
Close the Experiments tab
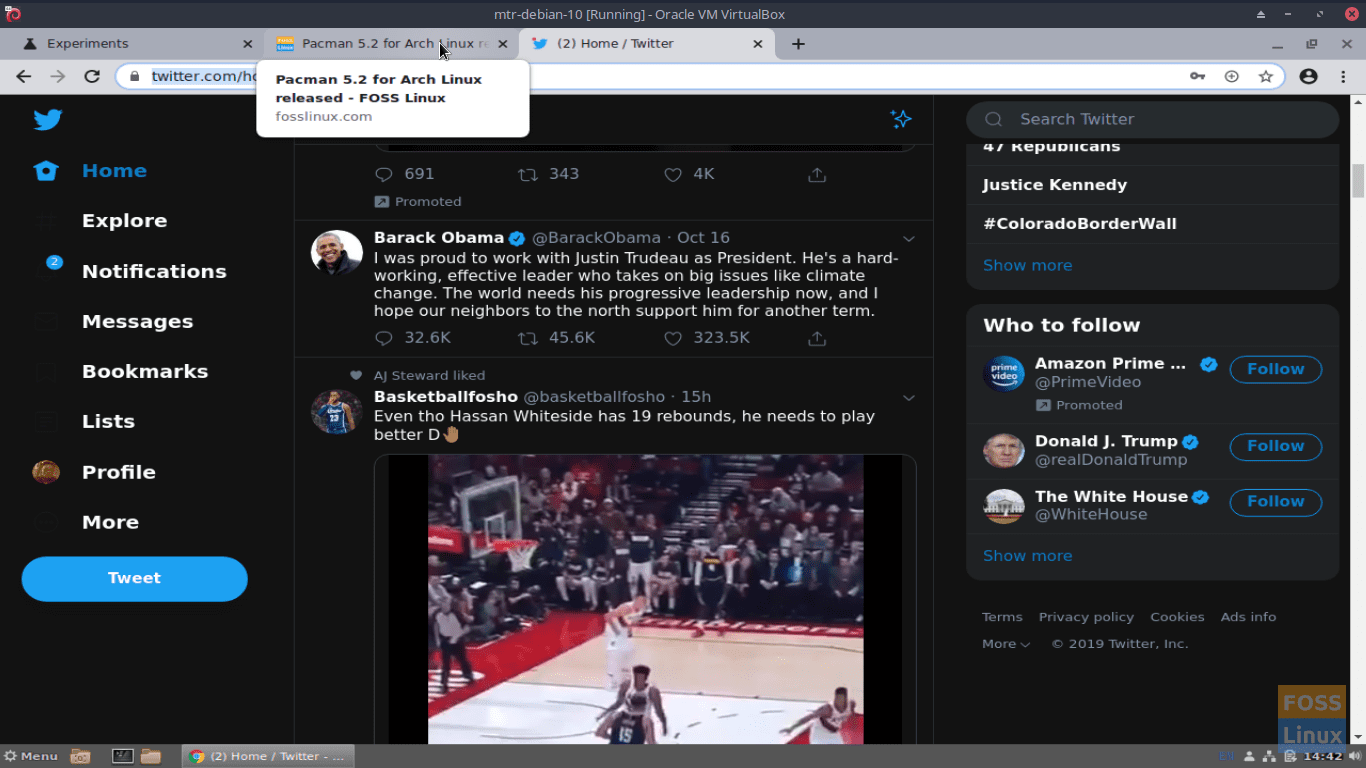tap(248, 44)
